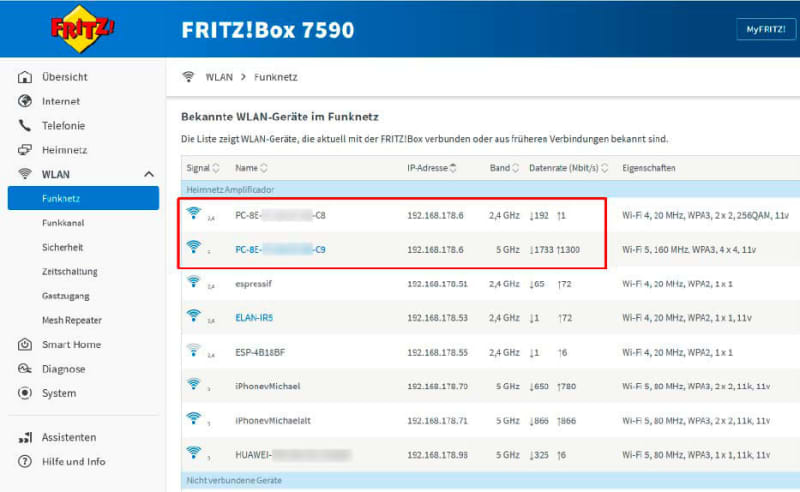The width and height of the screenshot is (800, 492).
Task: Click IP address 192.168.178.55
Action: coord(437,352)
